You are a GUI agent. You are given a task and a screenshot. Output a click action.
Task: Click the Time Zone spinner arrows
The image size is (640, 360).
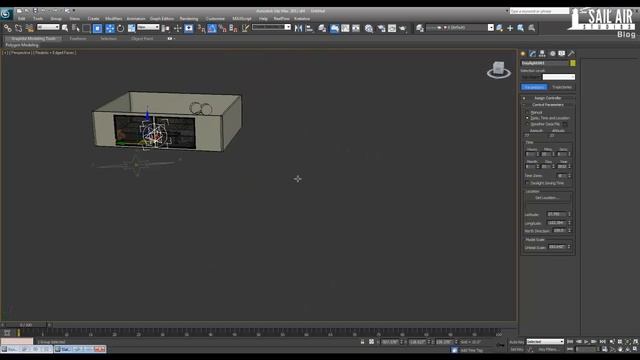point(569,176)
